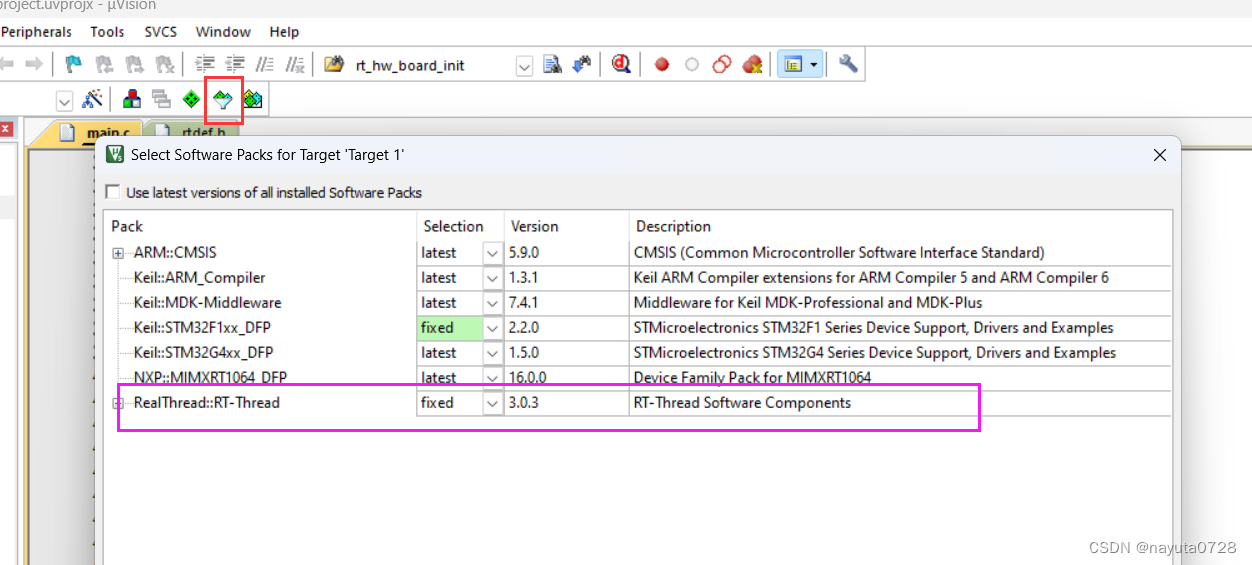Toggle enable breakpoint hollow circle icon
Viewport: 1252px width, 565px height.
click(x=691, y=65)
